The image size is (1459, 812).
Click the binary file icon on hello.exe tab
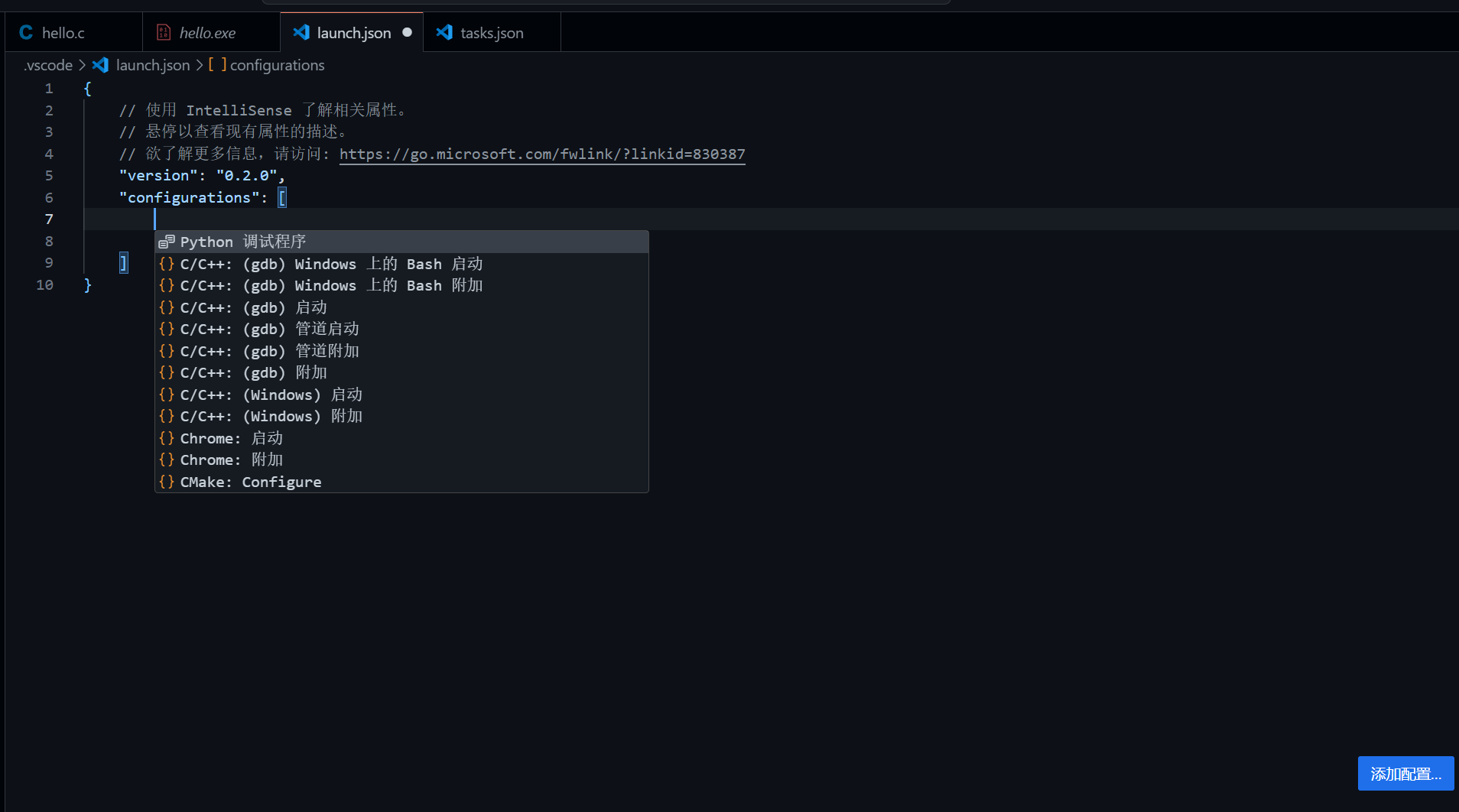point(164,32)
